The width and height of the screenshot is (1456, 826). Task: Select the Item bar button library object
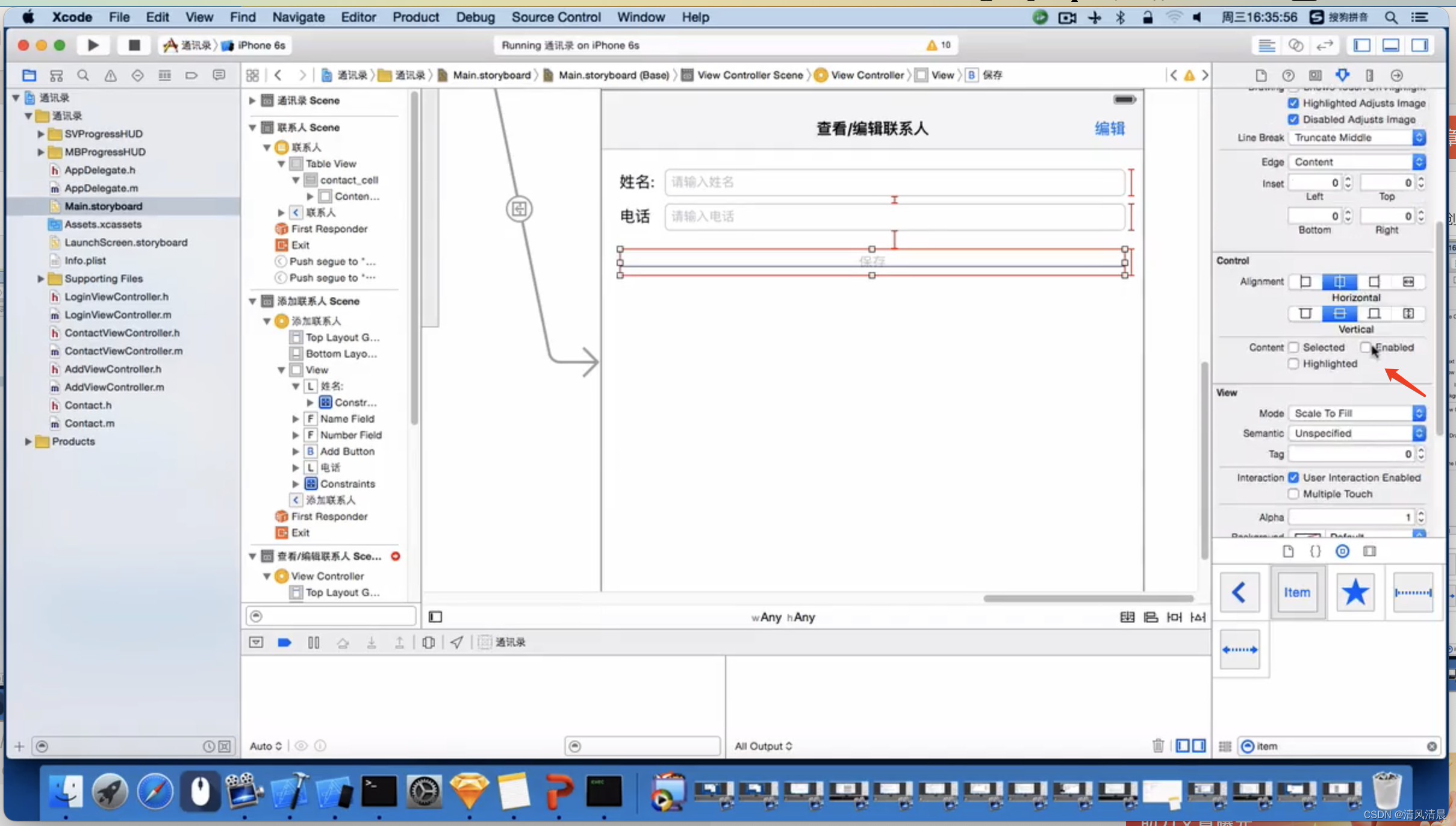point(1297,592)
